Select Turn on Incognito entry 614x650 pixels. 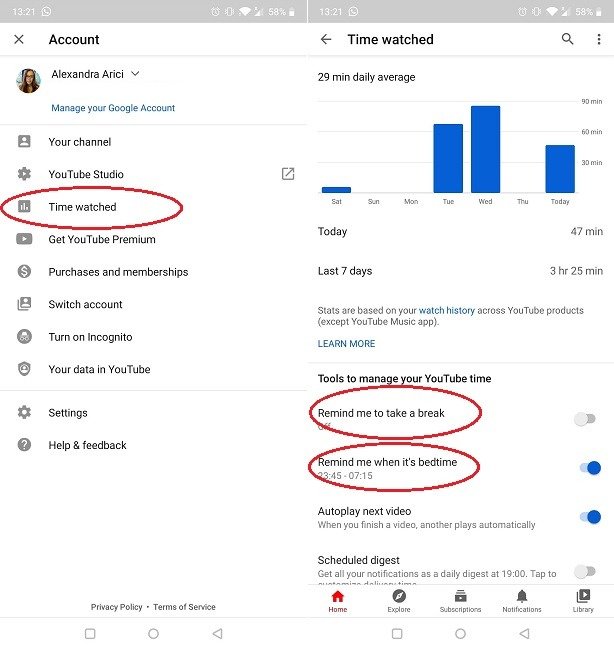(x=153, y=337)
